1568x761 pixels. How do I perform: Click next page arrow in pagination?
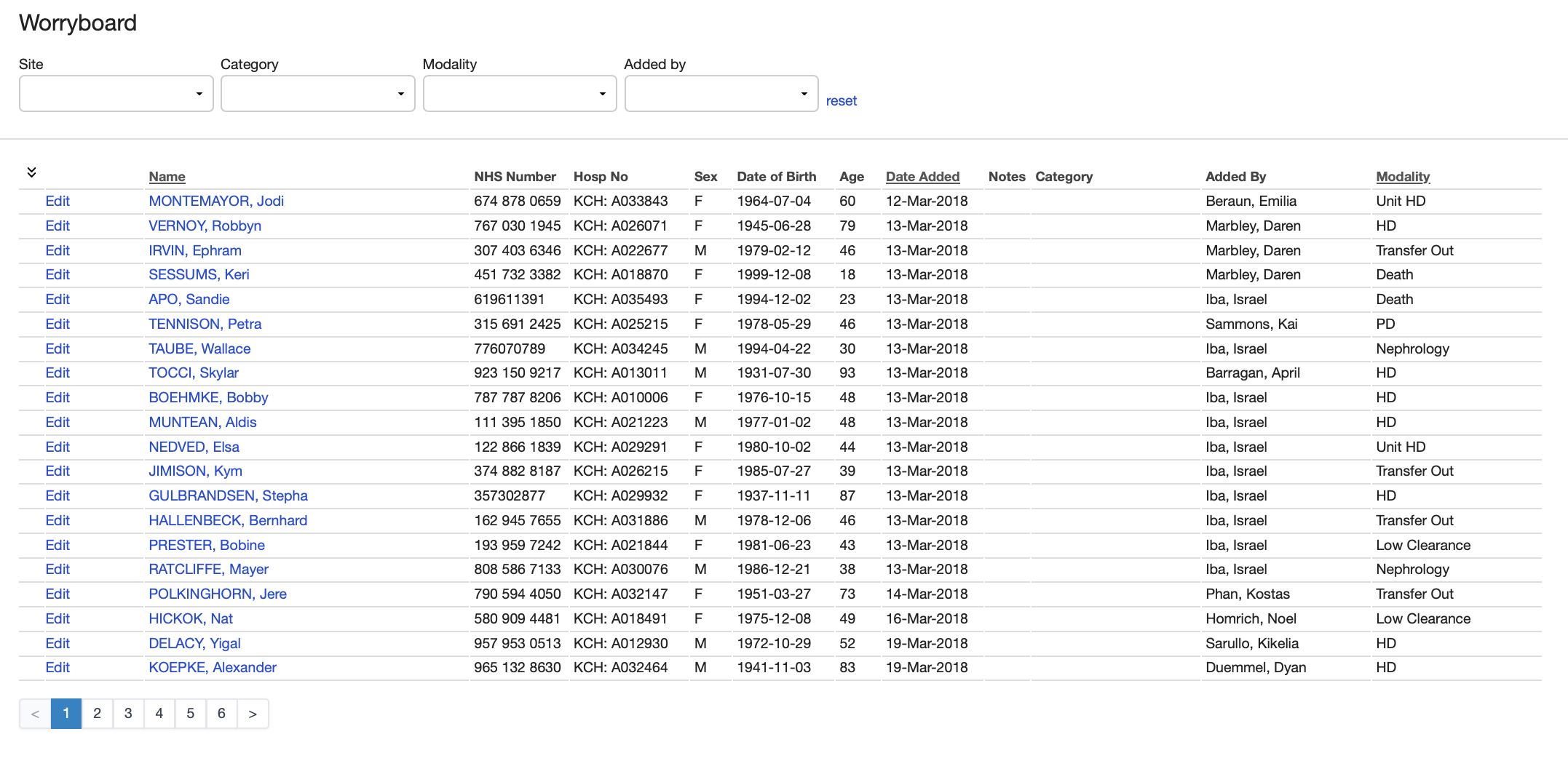coord(253,714)
